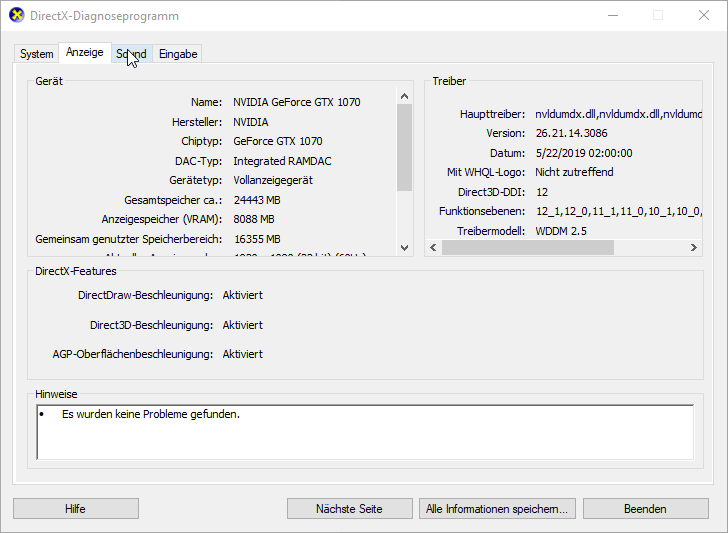The height and width of the screenshot is (533, 728).
Task: Open the Eingabe tab
Action: point(178,54)
